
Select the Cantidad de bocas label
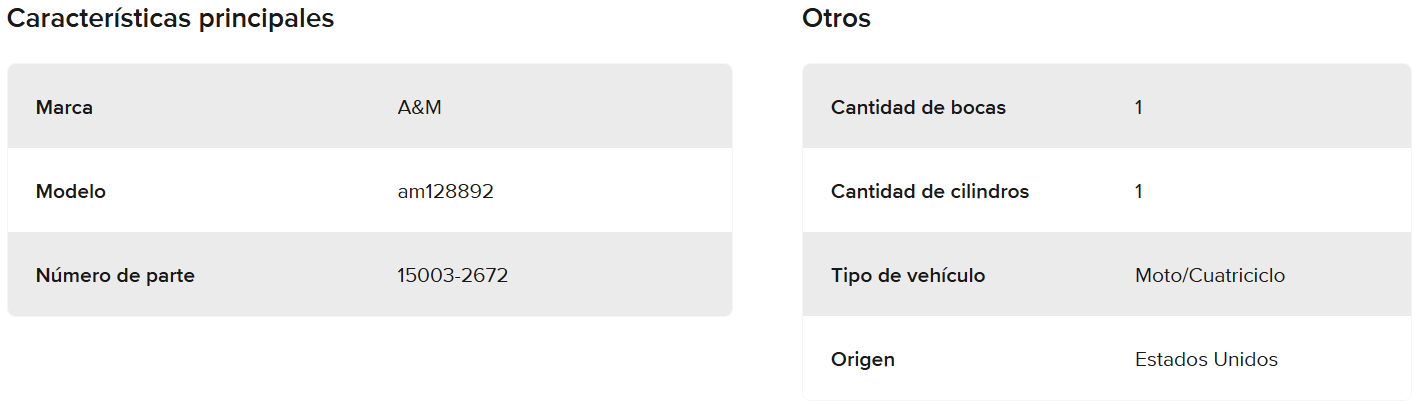pos(918,108)
